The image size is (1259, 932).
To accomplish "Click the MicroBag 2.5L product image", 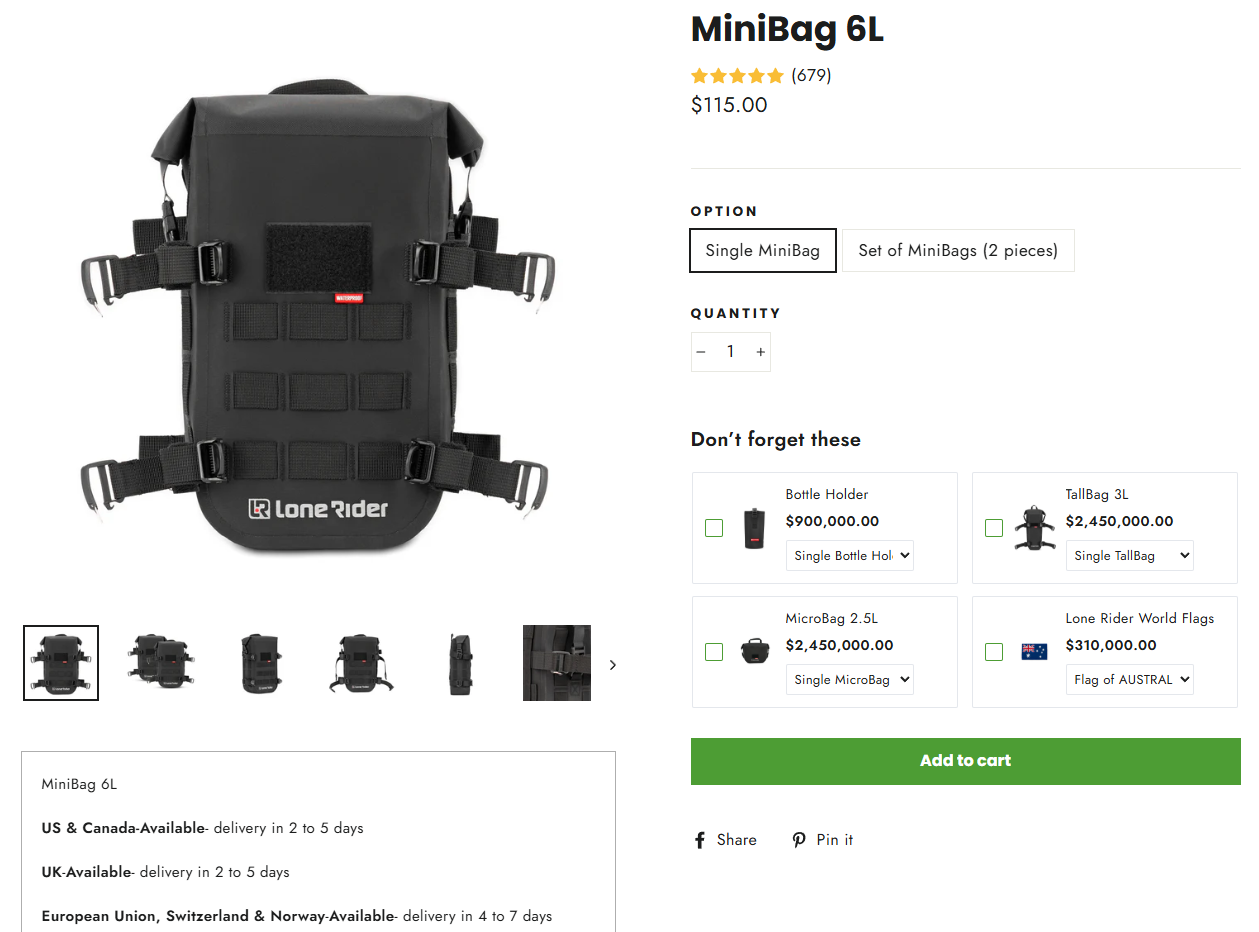I will pyautogui.click(x=754, y=652).
